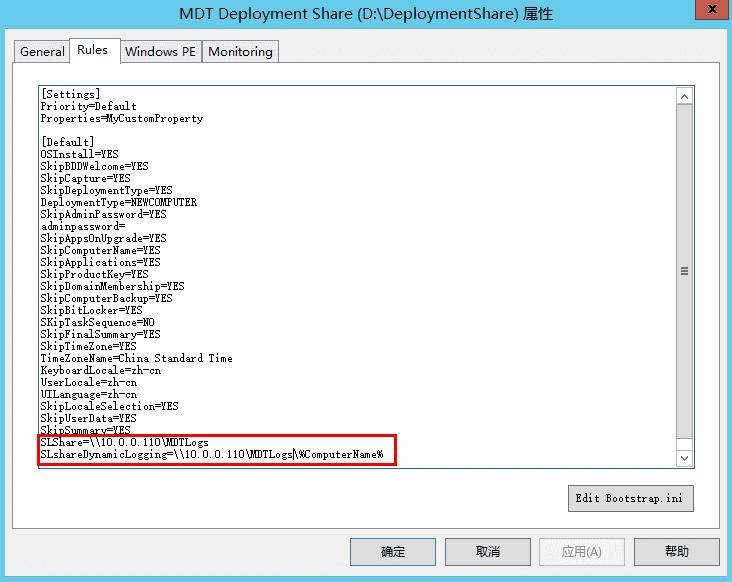This screenshot has width=732, height=582.
Task: Click the SkipTimeZone=YES line
Action: [x=89, y=346]
